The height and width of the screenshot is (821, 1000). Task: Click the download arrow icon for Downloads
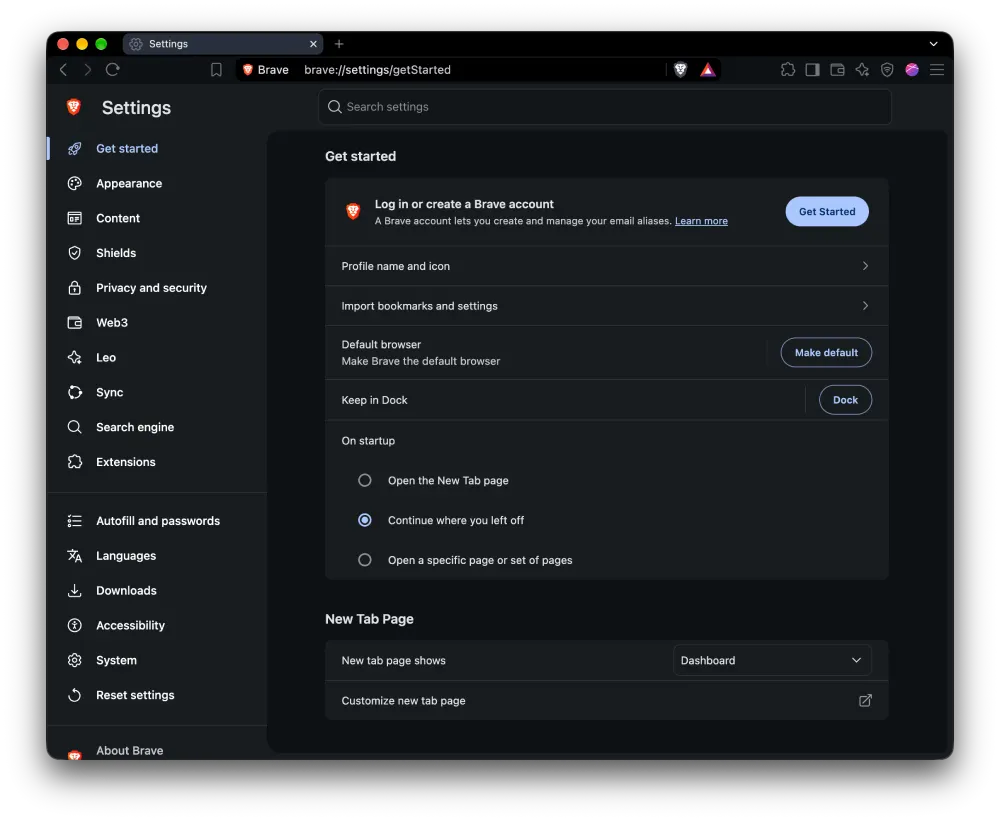tap(75, 591)
